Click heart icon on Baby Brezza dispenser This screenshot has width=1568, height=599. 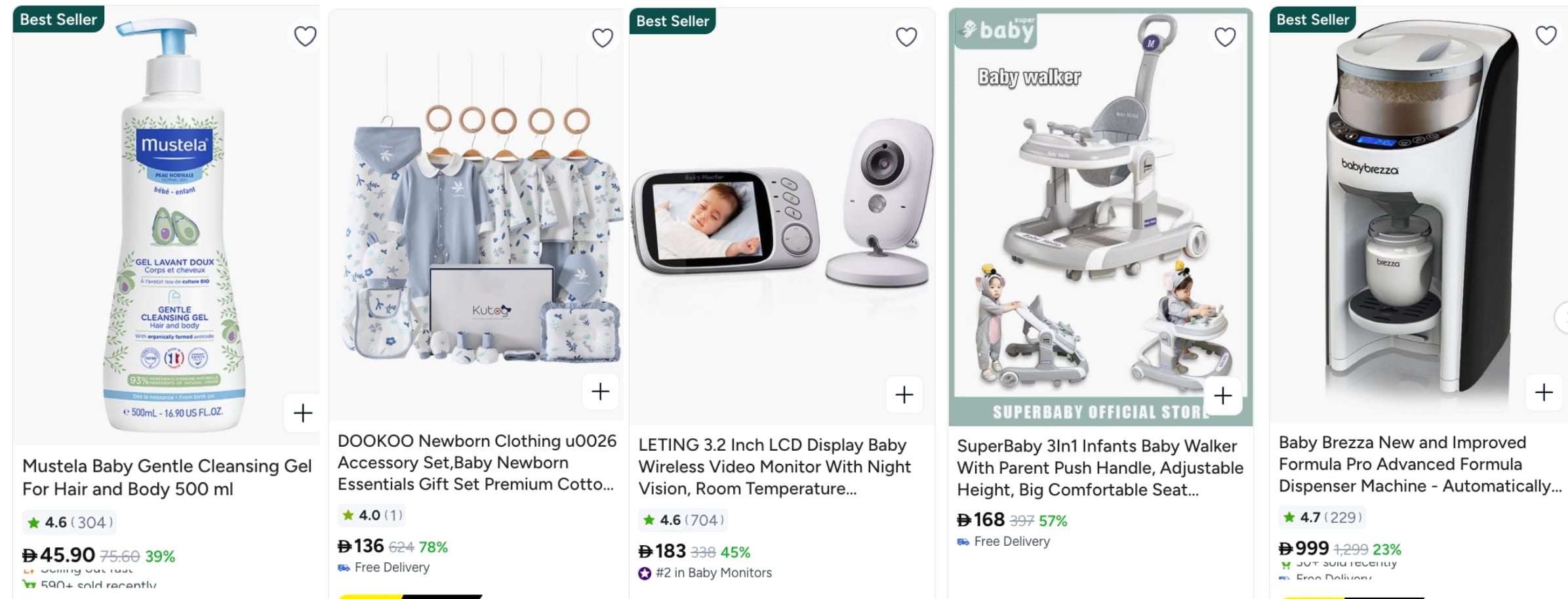[x=1546, y=35]
